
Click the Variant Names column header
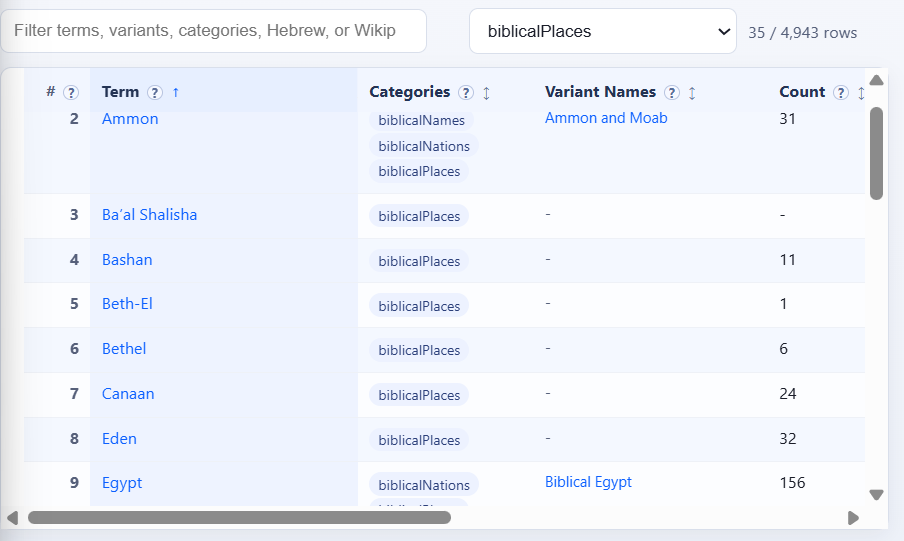600,92
